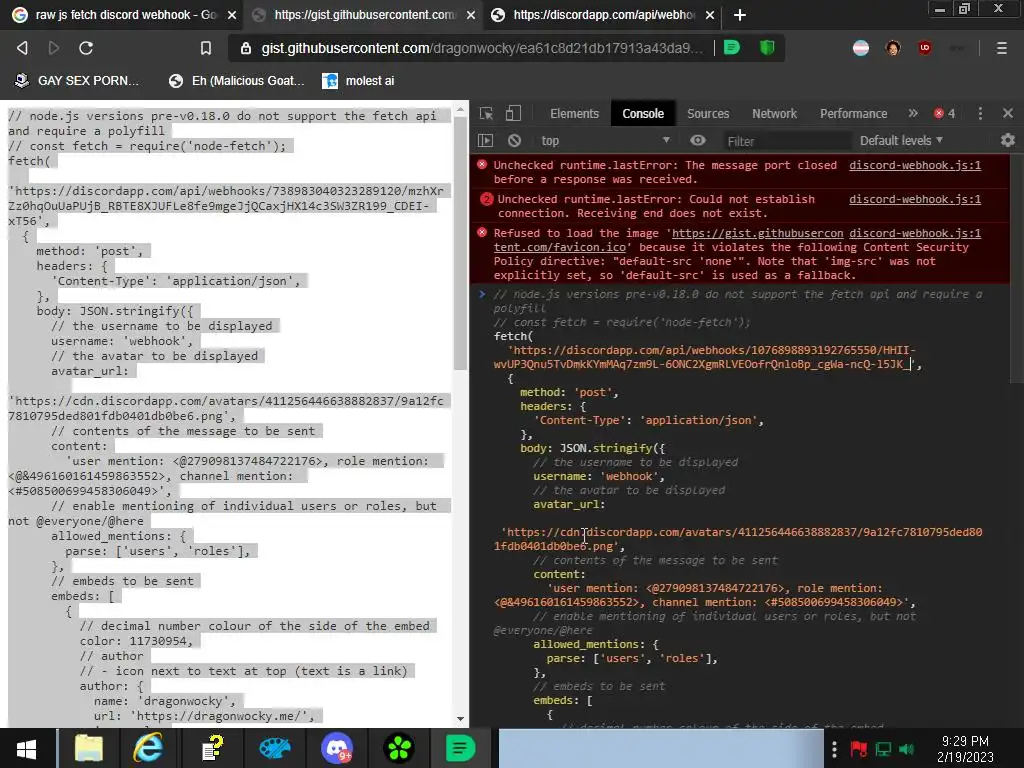Open the user avatar profile icon
This screenshot has width=1024, height=768.
(893, 48)
